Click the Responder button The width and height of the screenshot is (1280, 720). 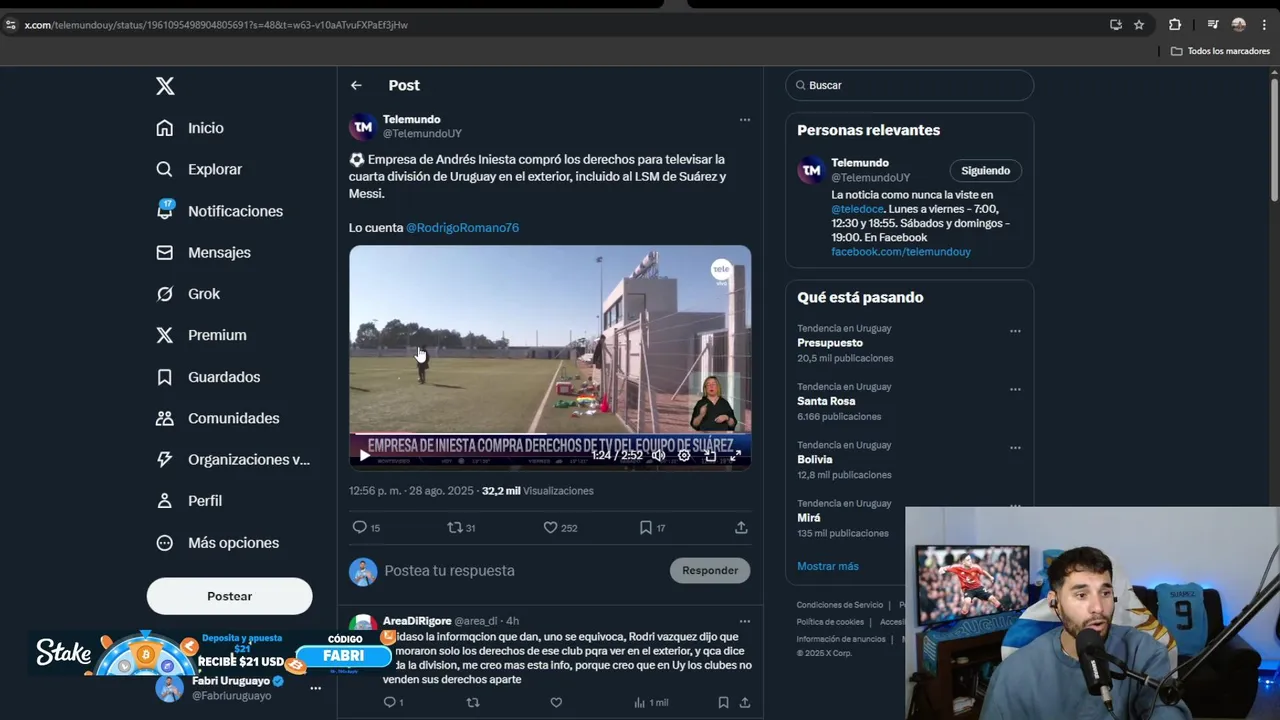(x=710, y=571)
